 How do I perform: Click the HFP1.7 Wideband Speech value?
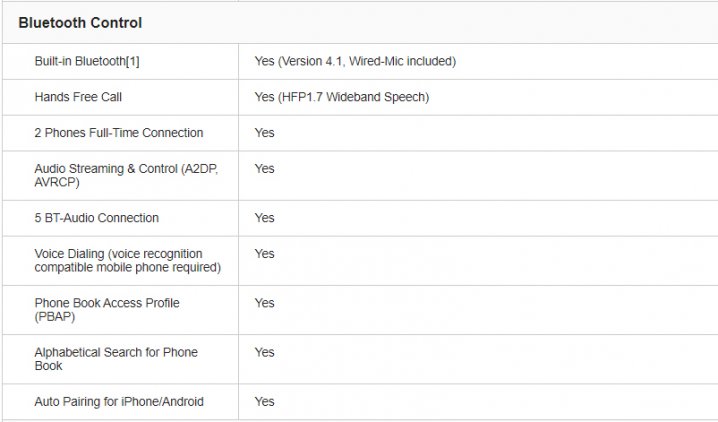342,97
